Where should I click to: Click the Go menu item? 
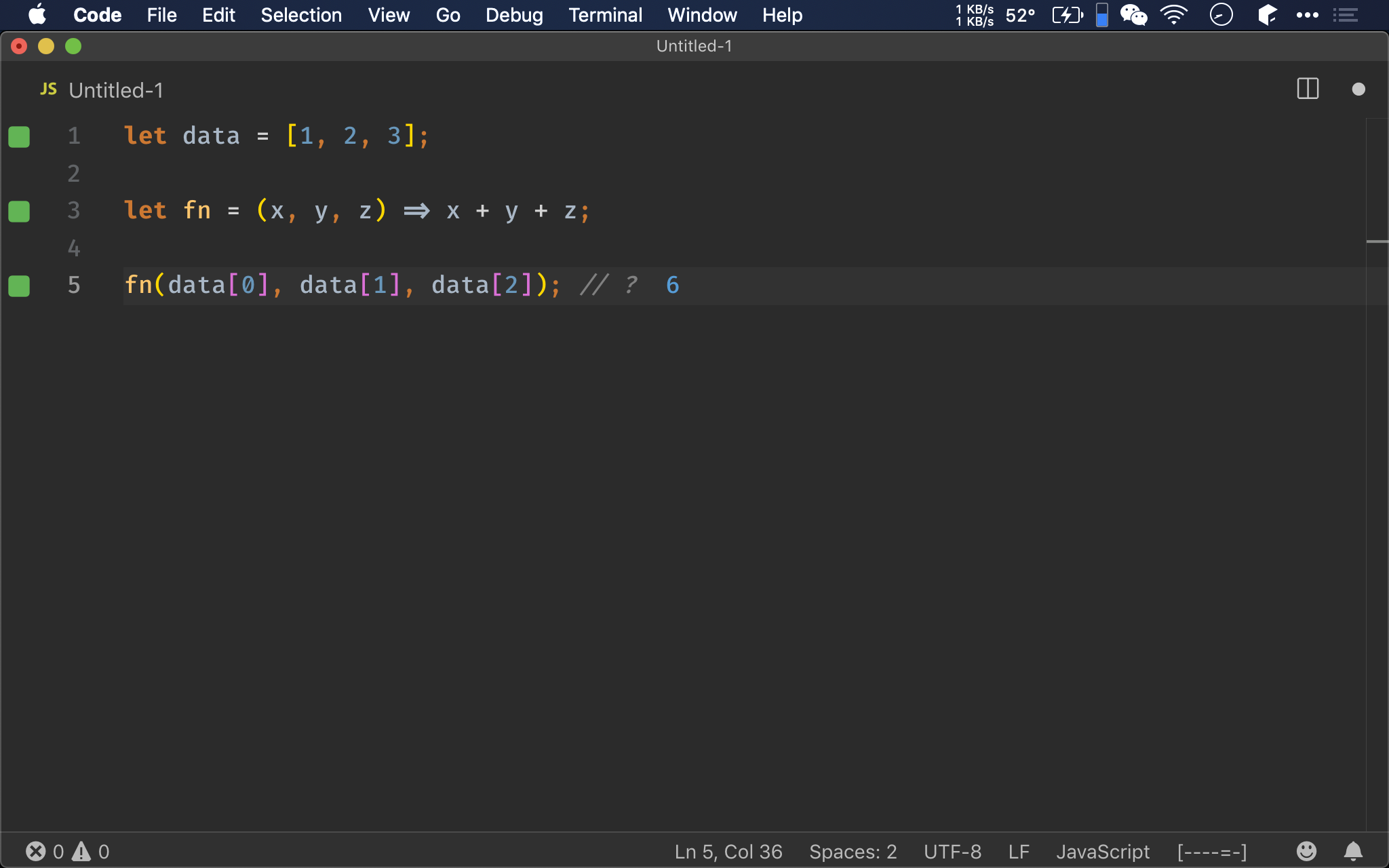click(448, 14)
